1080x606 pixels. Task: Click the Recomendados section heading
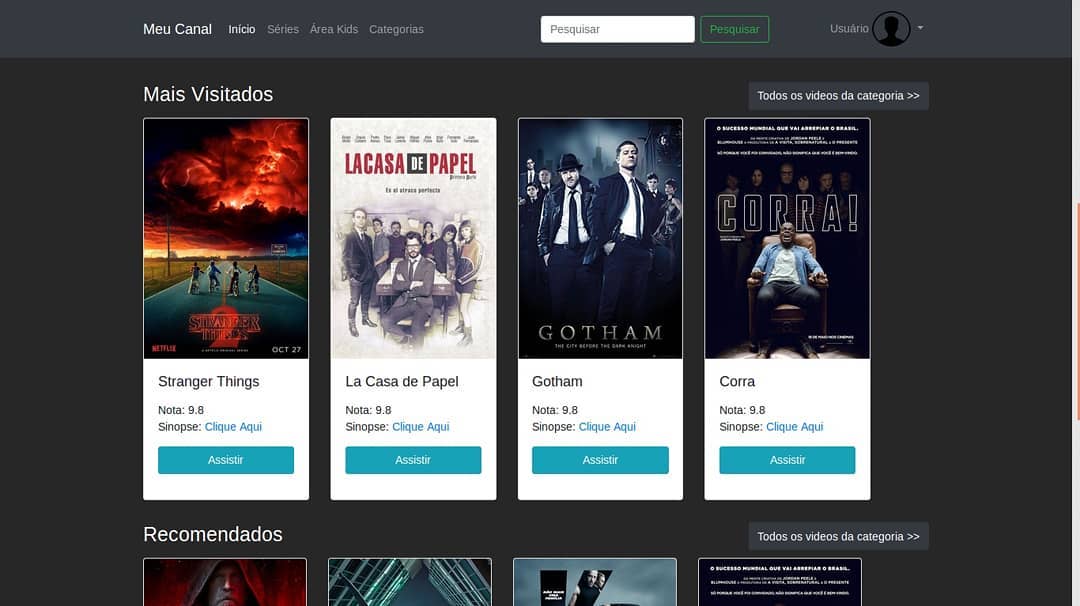[213, 534]
